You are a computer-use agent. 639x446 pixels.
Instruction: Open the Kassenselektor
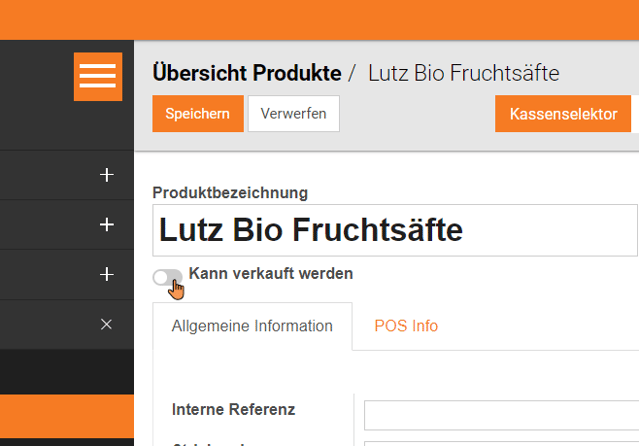pyautogui.click(x=563, y=114)
